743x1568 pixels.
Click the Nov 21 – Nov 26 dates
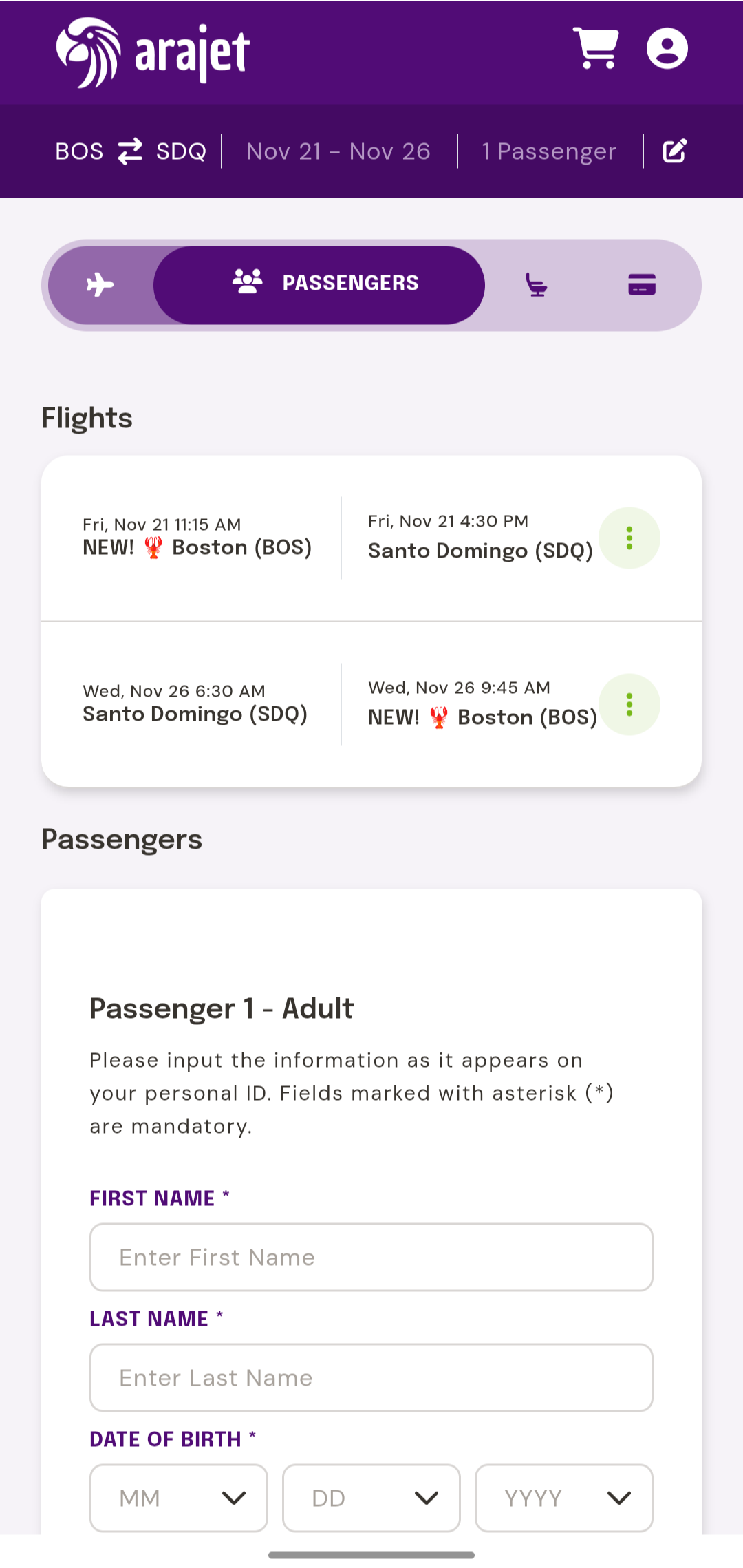[x=338, y=151]
